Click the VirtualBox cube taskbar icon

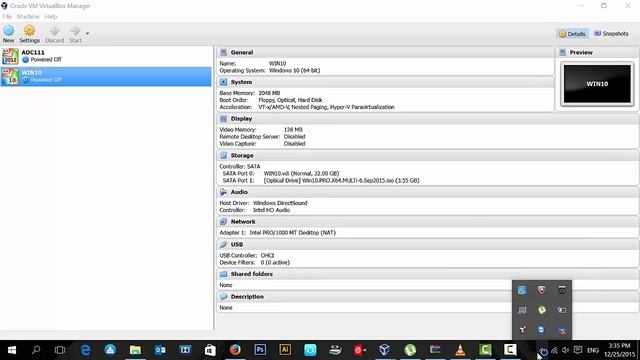tap(384, 350)
